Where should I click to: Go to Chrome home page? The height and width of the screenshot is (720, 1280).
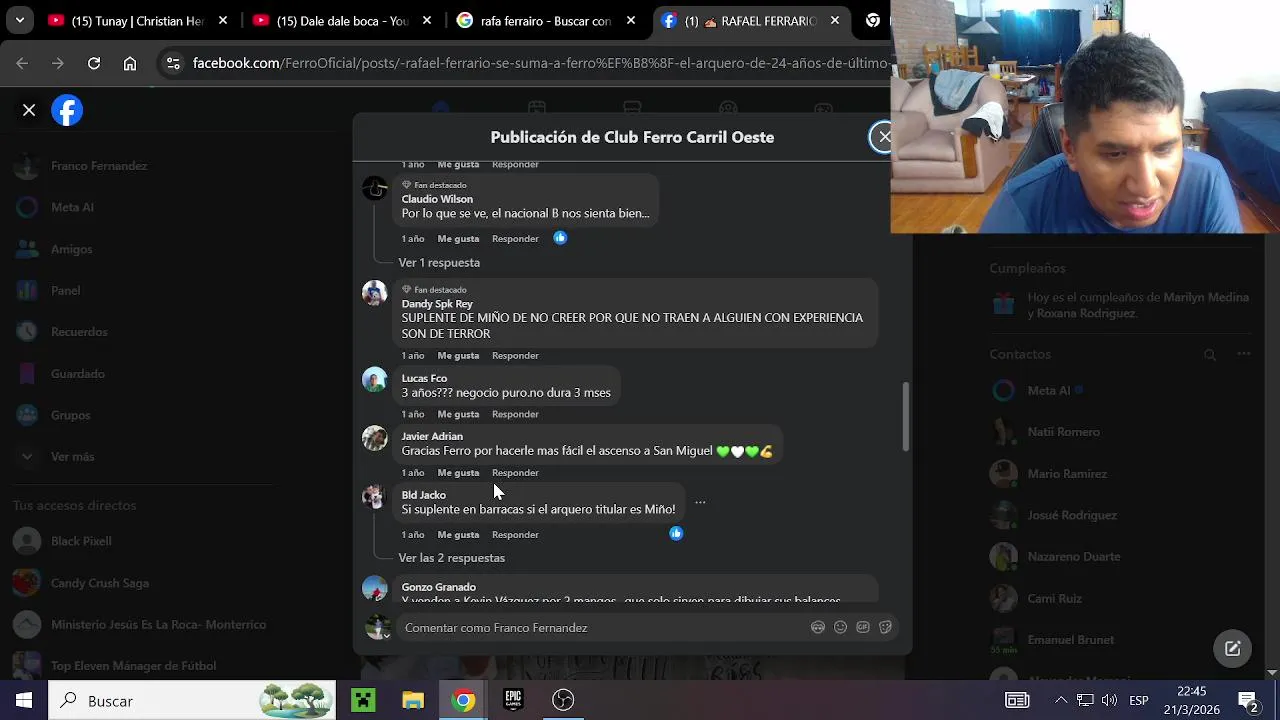[130, 63]
